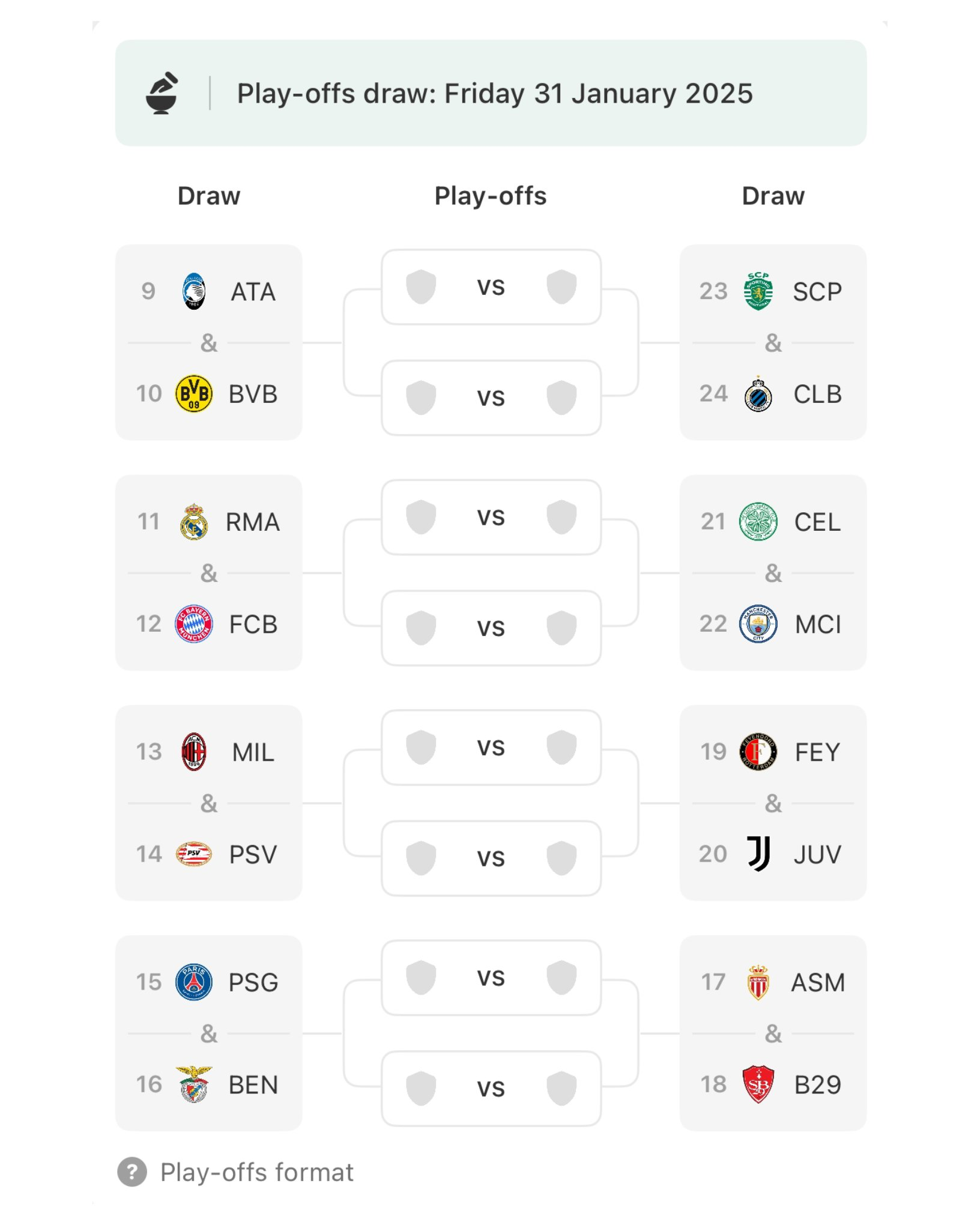Screen dimensions: 980x1225
Task: Select the AC Milan crest
Action: point(193,752)
